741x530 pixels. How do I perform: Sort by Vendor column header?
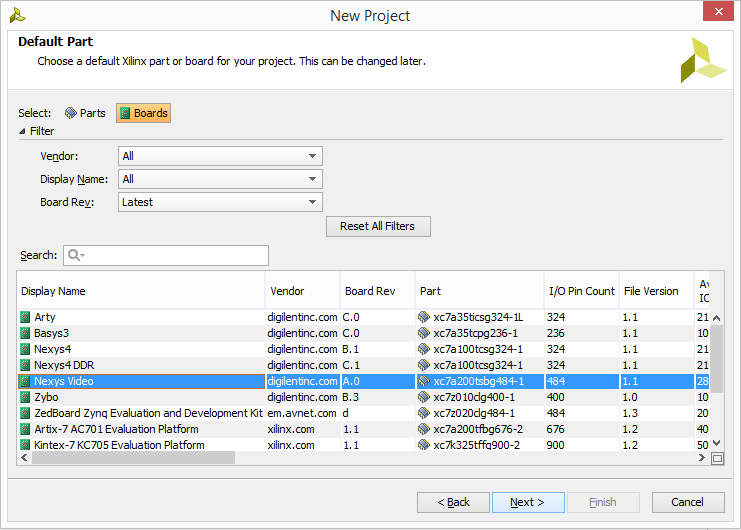coord(302,291)
